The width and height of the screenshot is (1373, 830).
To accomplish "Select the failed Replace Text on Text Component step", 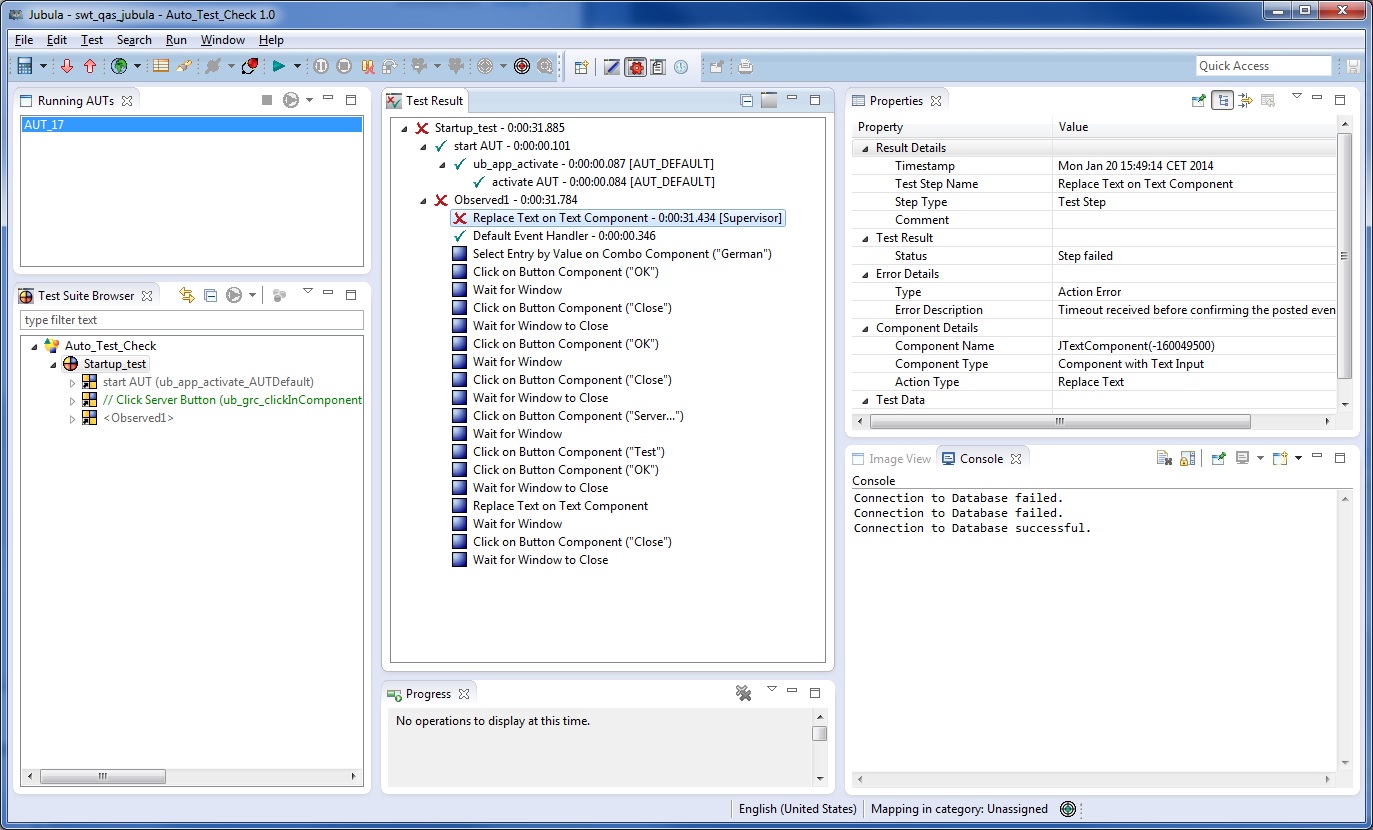I will [617, 218].
